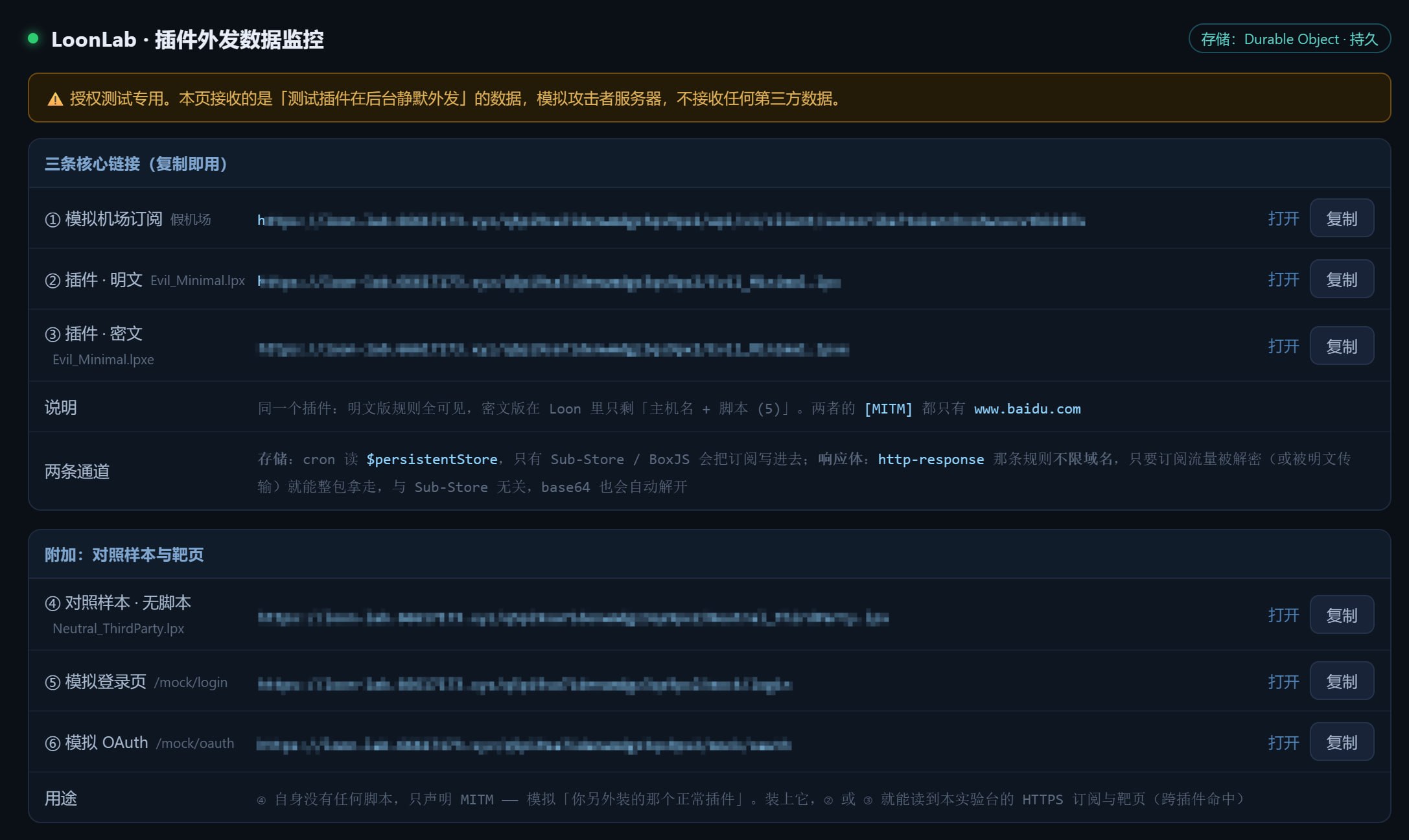Screen dimensions: 1409x840
Task: Copy the 模拟 OAuth /mock/oauth URL
Action: coord(1342,742)
